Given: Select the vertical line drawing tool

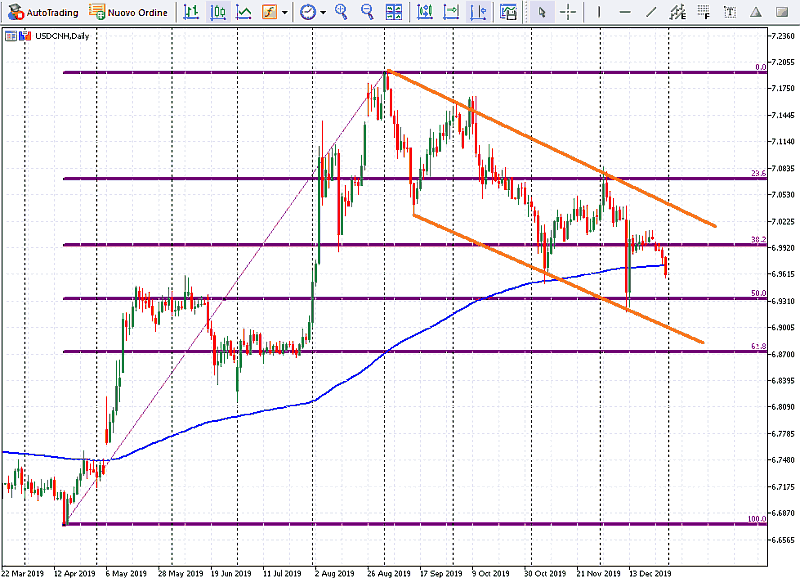Looking at the screenshot, I should [600, 12].
